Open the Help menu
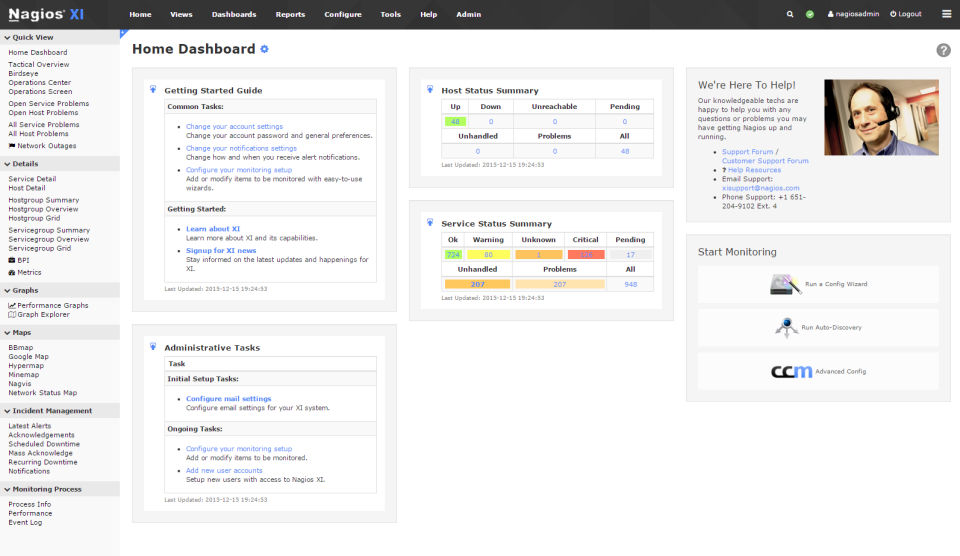This screenshot has height=556, width=960. 429,14
